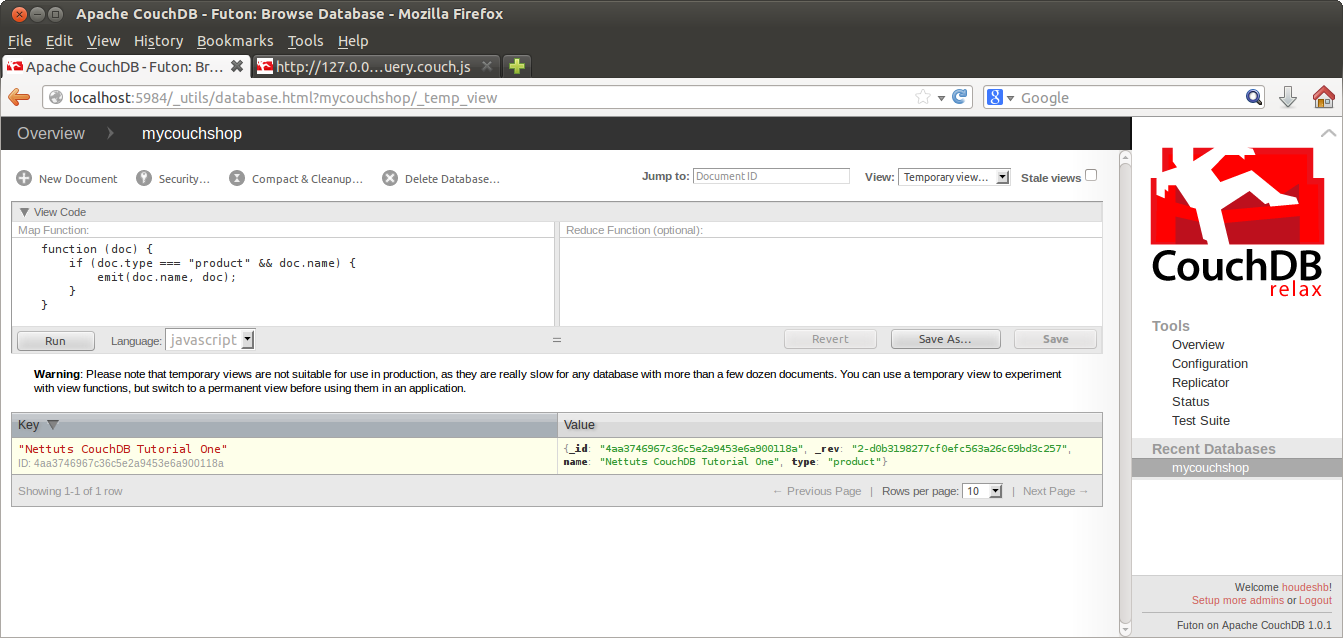Focus the Google search box

(1131, 97)
